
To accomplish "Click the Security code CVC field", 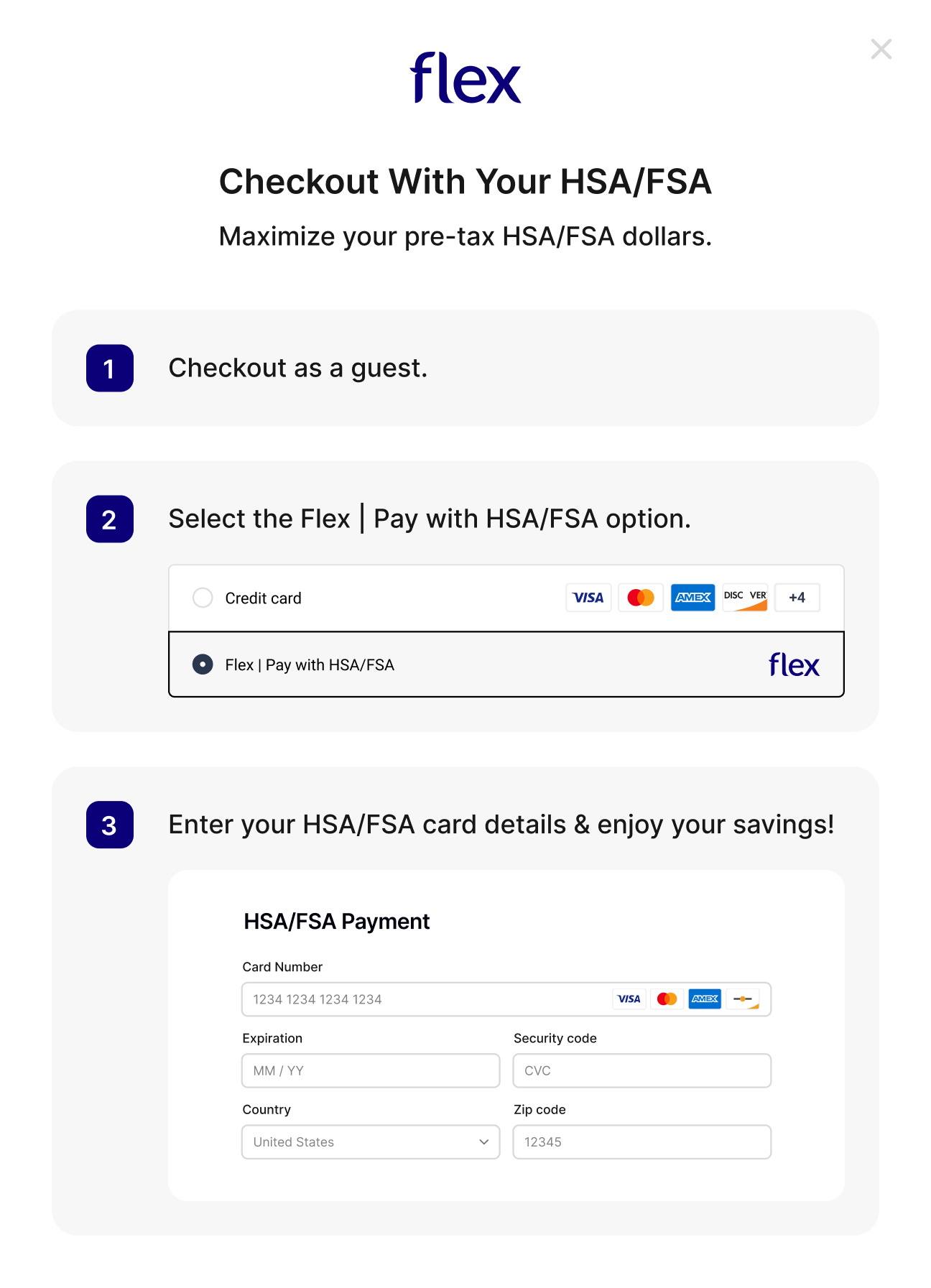I will coord(641,1071).
